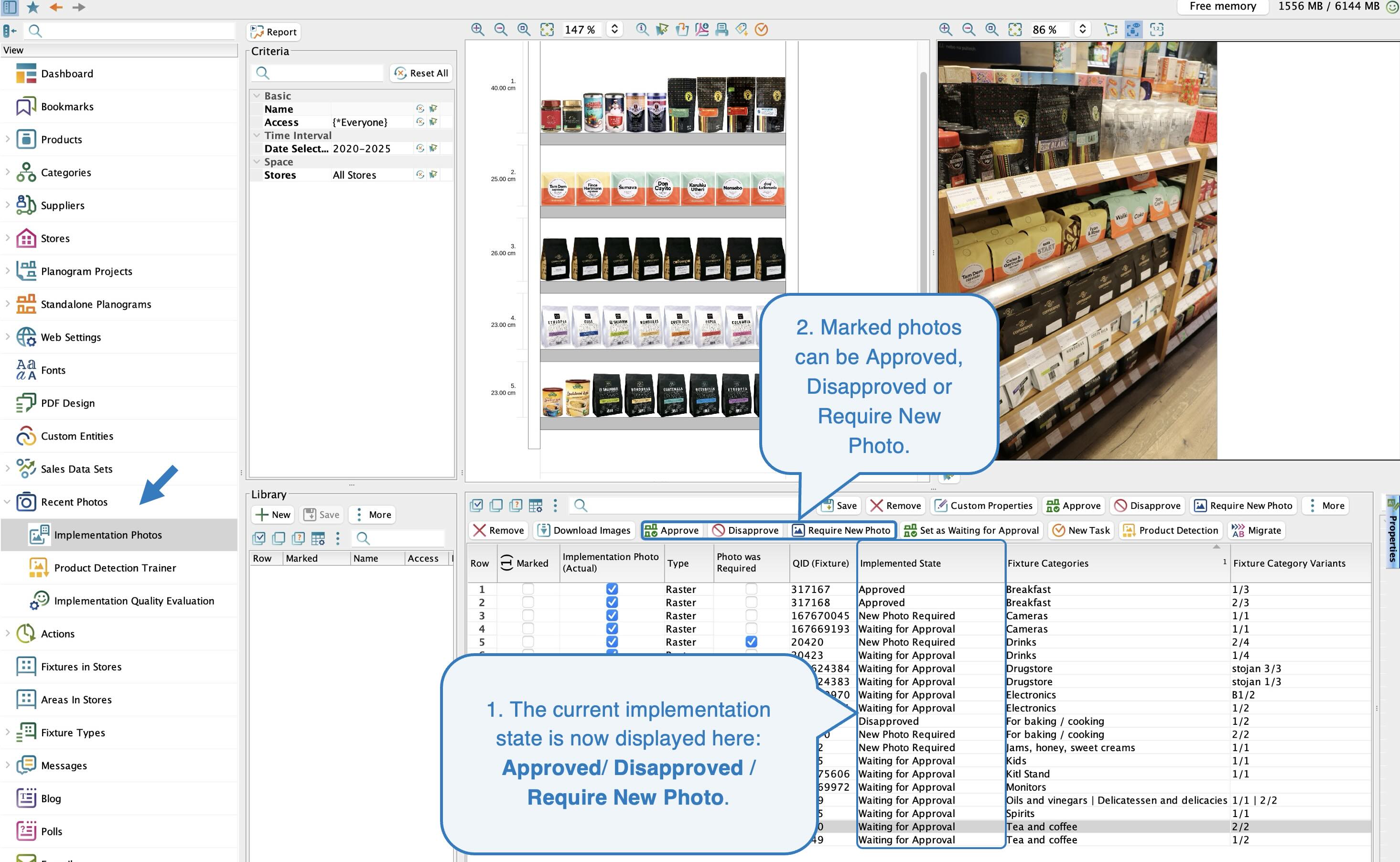Click the Library New button

(x=273, y=515)
